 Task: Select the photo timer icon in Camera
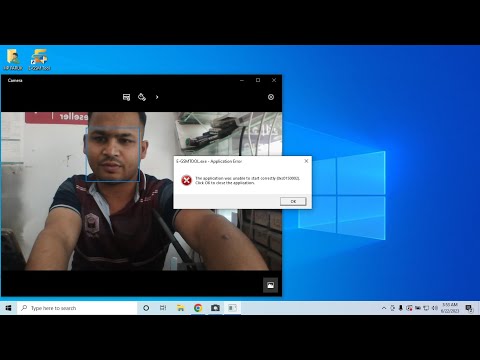click(x=142, y=97)
